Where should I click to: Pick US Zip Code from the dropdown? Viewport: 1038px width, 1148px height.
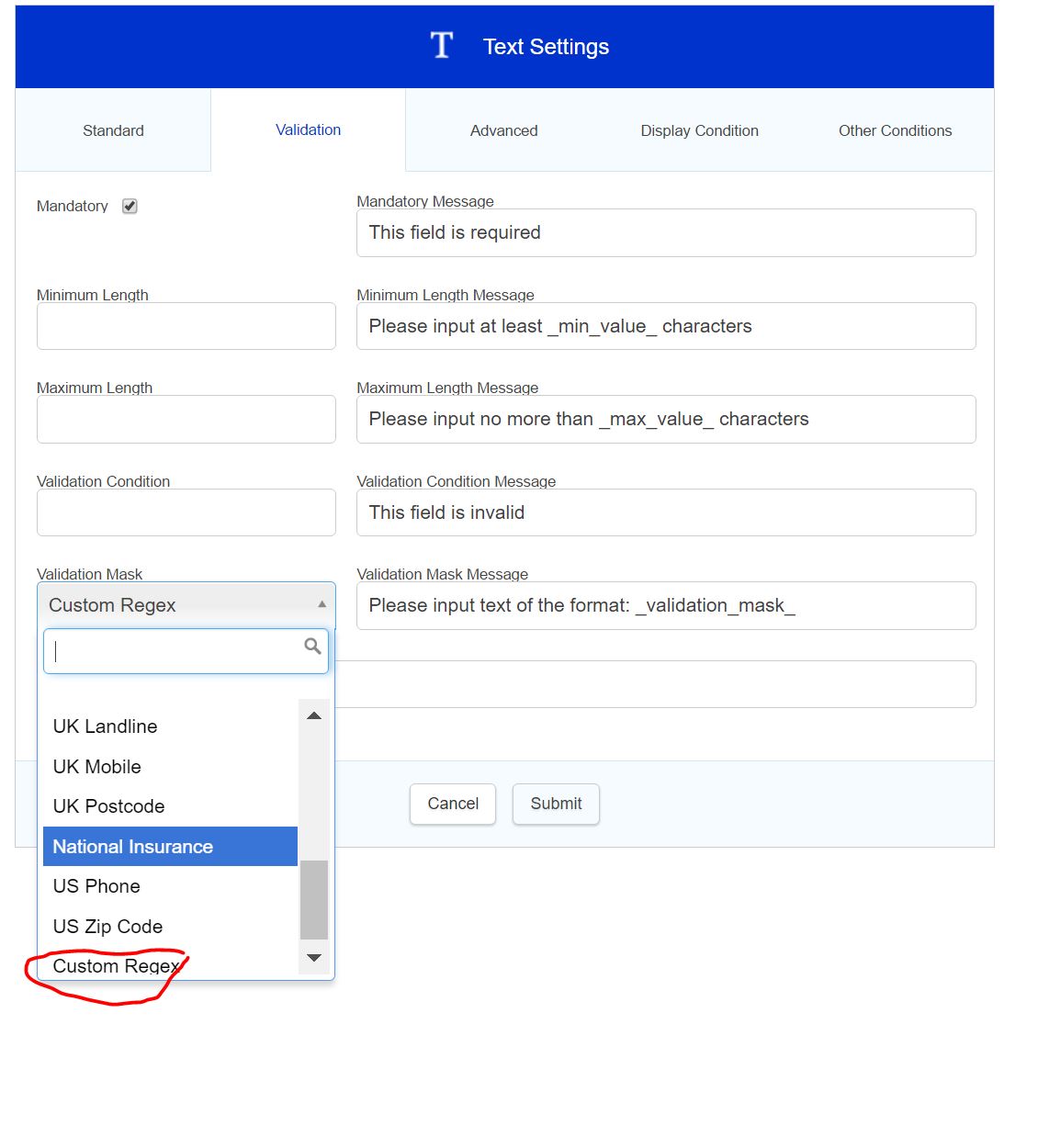pos(170,927)
